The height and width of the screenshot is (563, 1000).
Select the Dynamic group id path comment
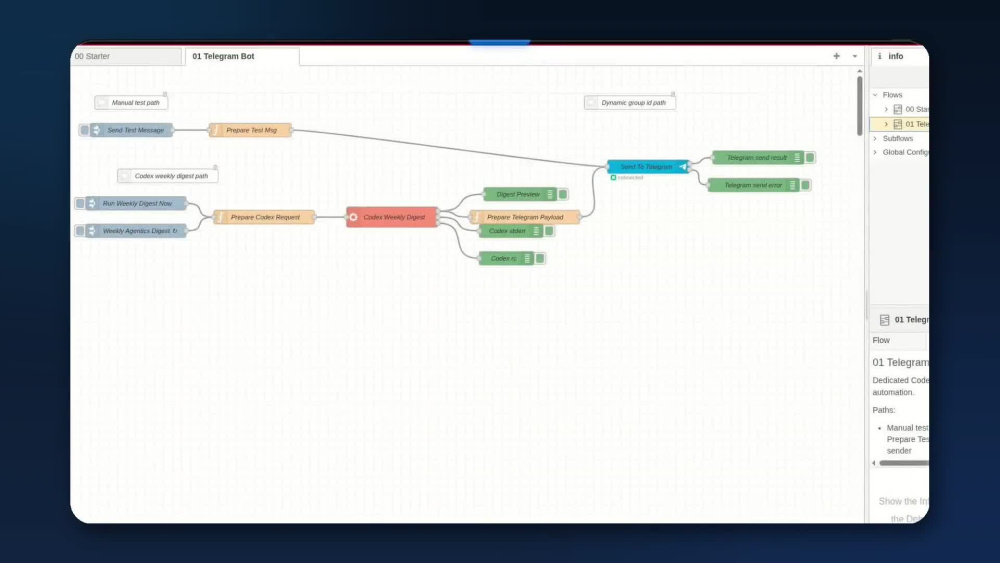(x=630, y=103)
